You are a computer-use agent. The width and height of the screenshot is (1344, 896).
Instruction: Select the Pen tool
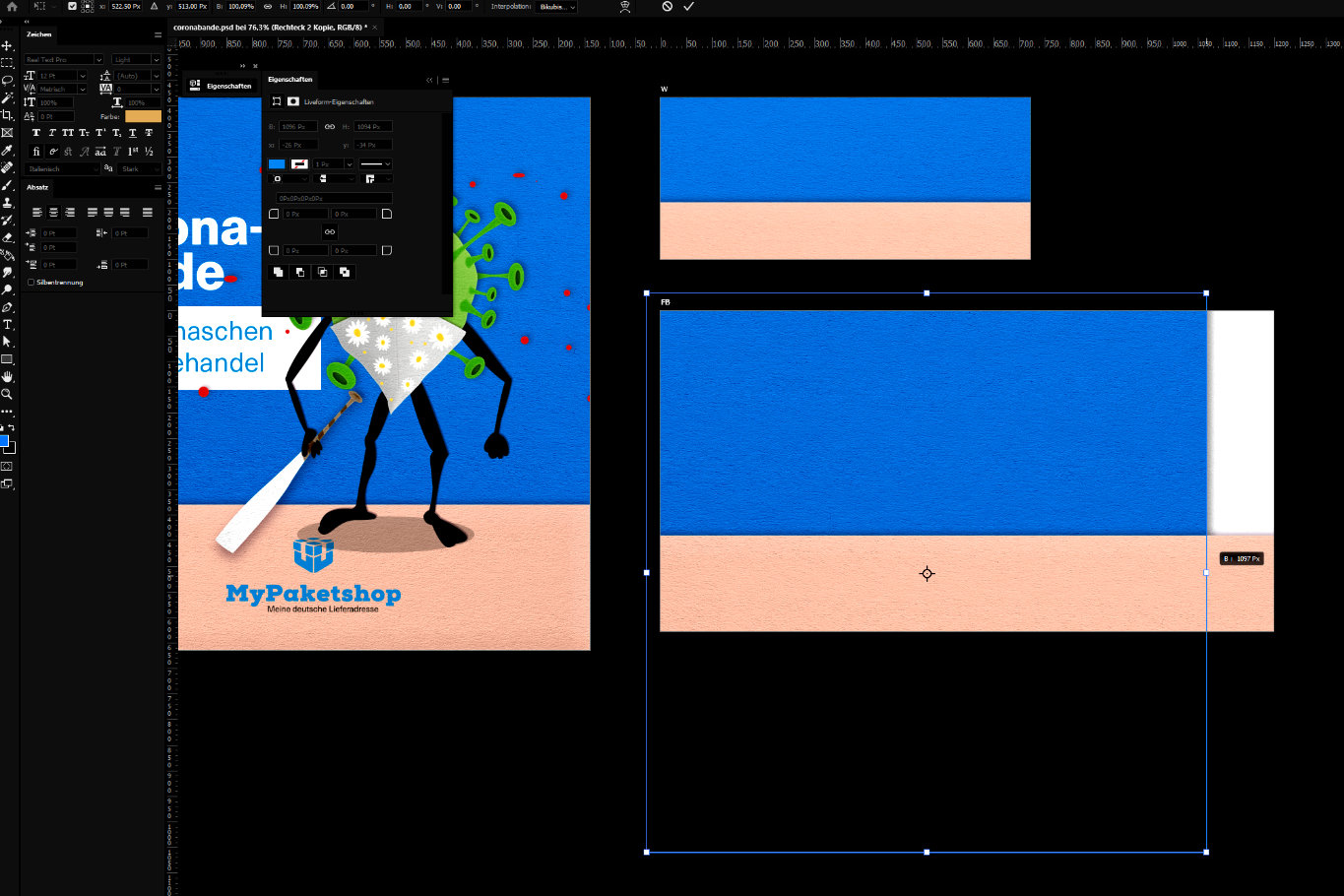pos(7,307)
